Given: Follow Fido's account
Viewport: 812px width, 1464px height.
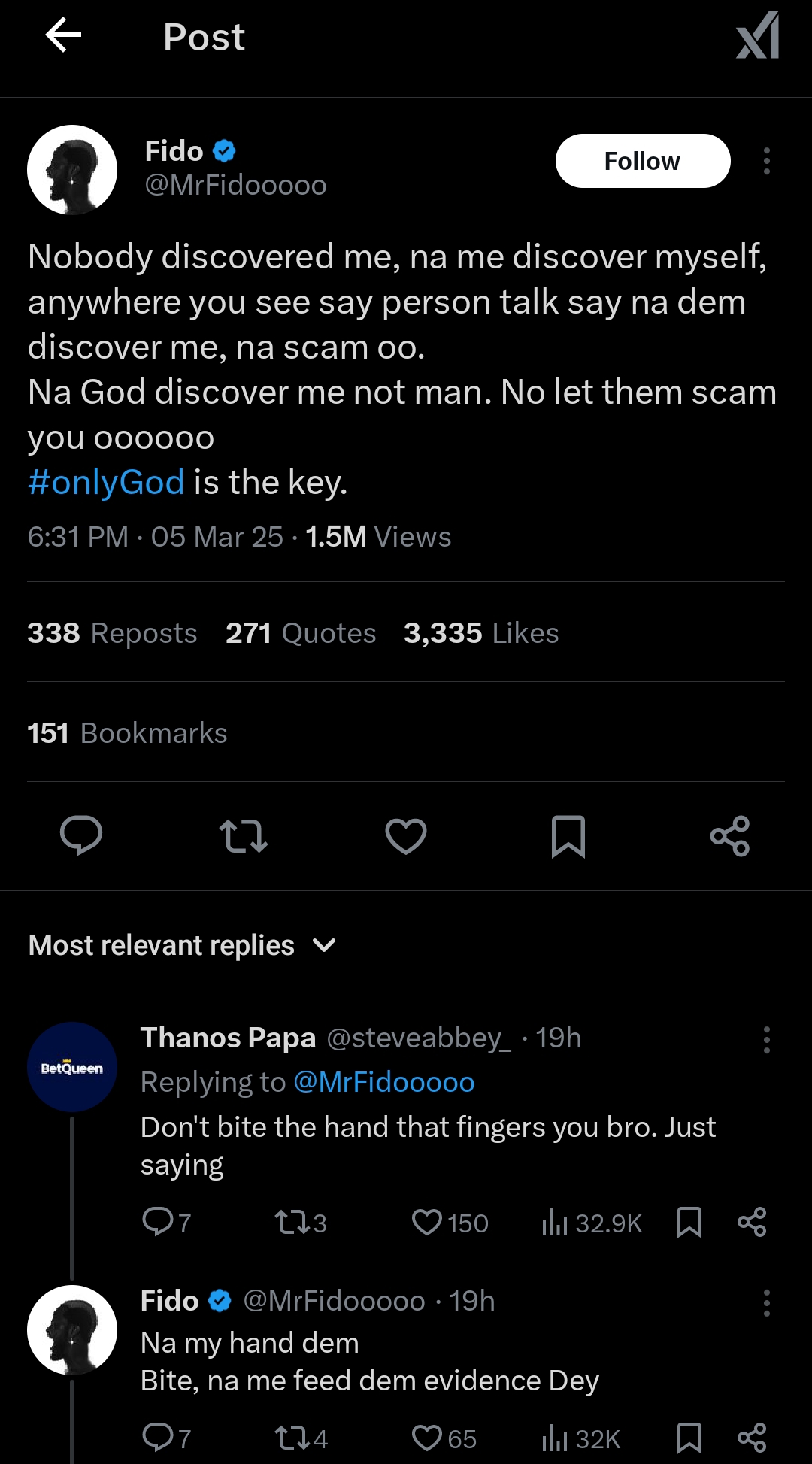Looking at the screenshot, I should [642, 161].
